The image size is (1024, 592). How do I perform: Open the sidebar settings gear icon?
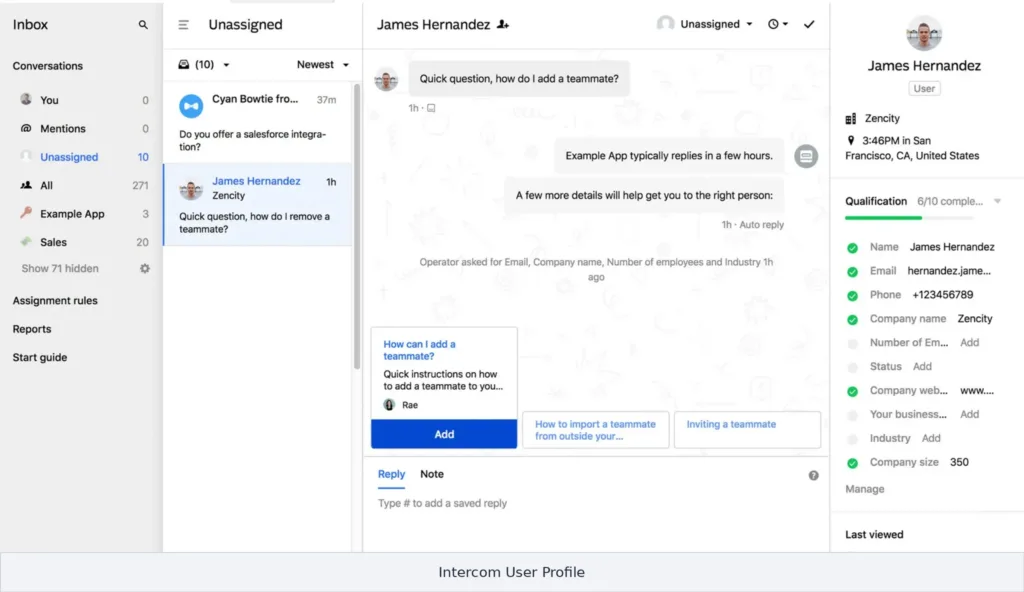pos(144,269)
